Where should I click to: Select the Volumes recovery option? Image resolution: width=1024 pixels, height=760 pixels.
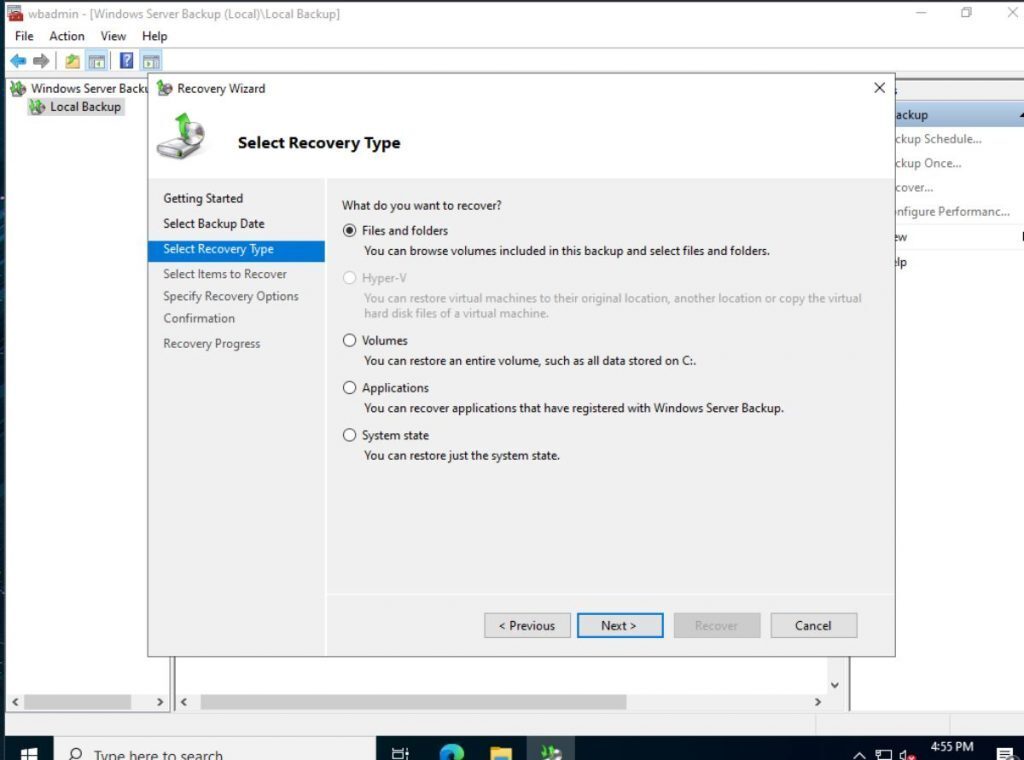[349, 340]
